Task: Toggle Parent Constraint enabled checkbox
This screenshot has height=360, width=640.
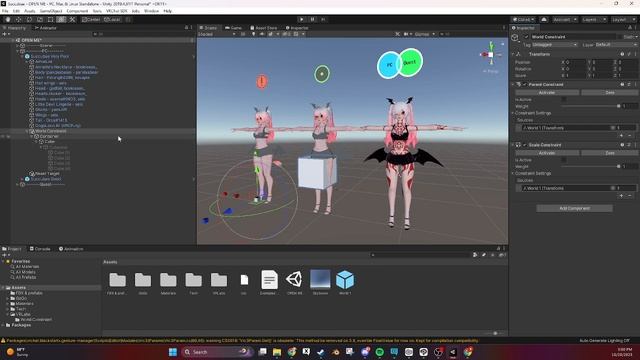Action: pyautogui.click(x=525, y=84)
